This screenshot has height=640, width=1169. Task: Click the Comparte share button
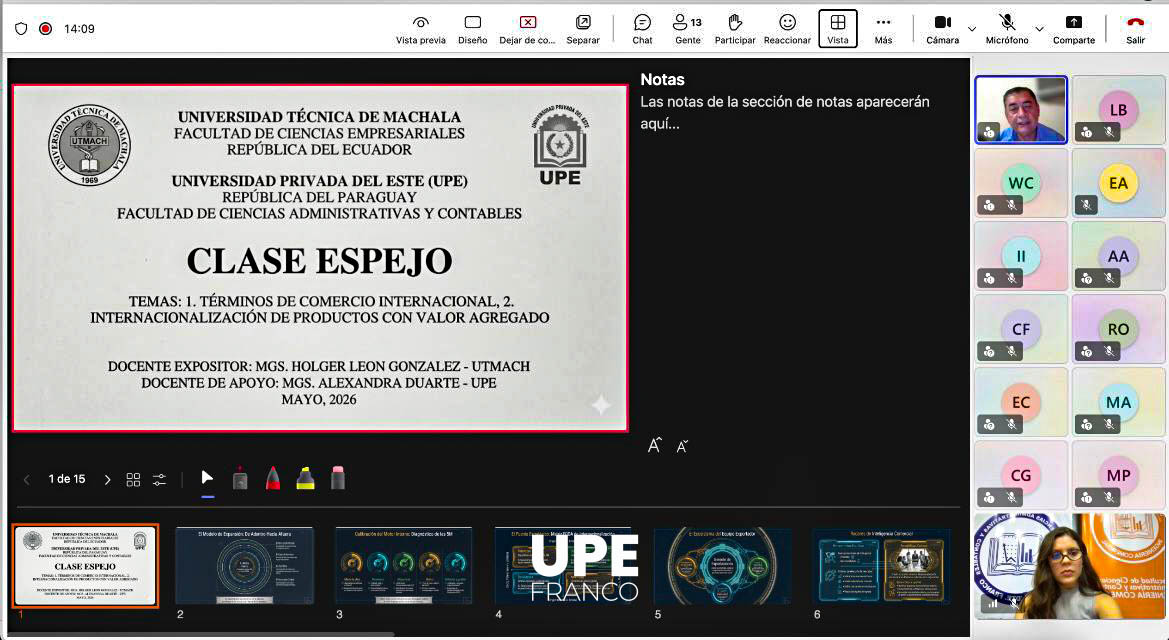pyautogui.click(x=1074, y=29)
